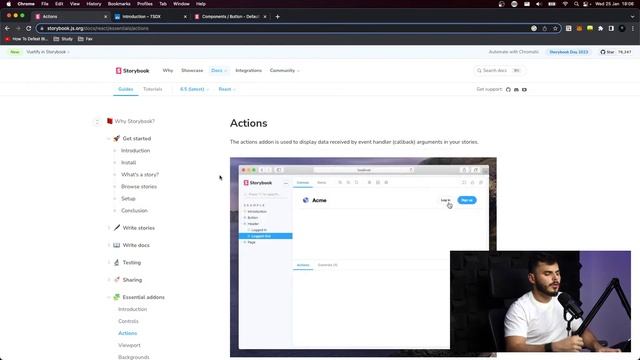Click the icon beside Essential addons
The height and width of the screenshot is (360, 640).
(x=117, y=297)
